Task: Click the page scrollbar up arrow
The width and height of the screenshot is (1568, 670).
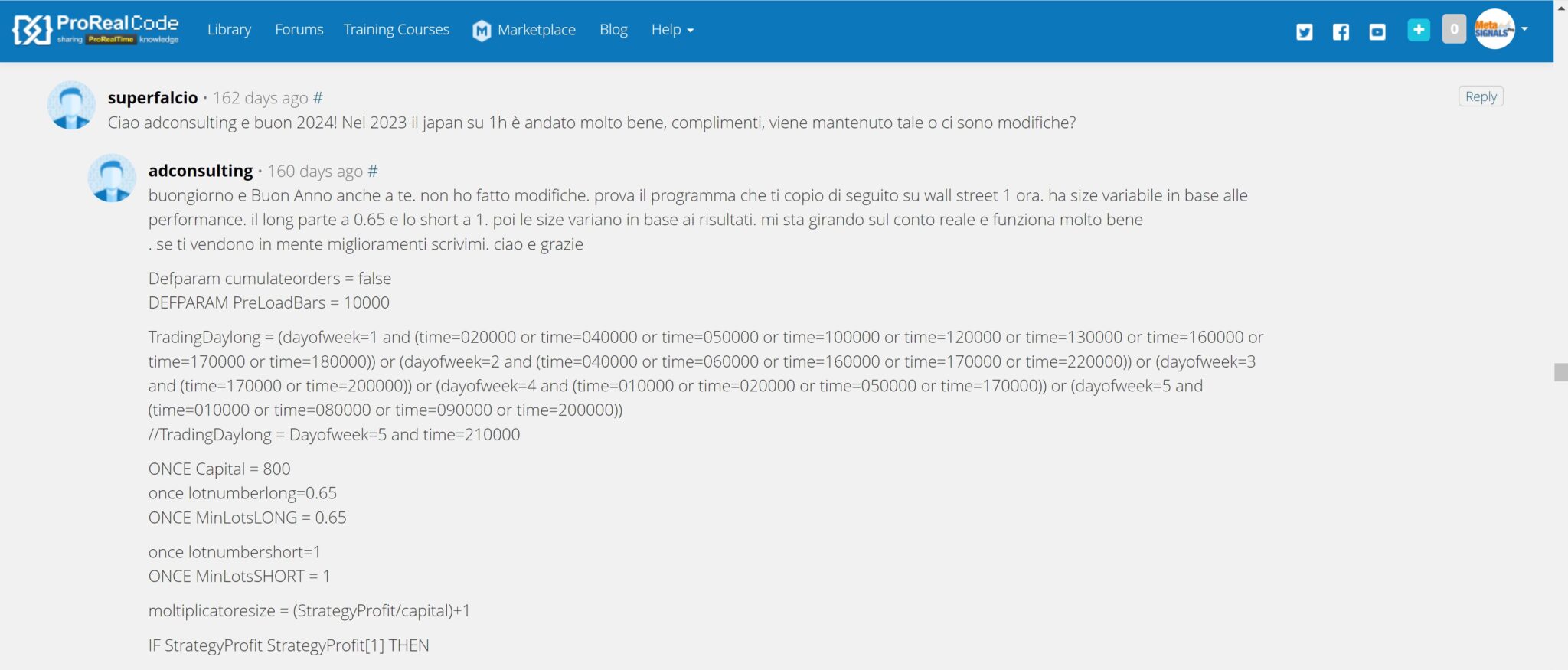Action: point(1560,7)
